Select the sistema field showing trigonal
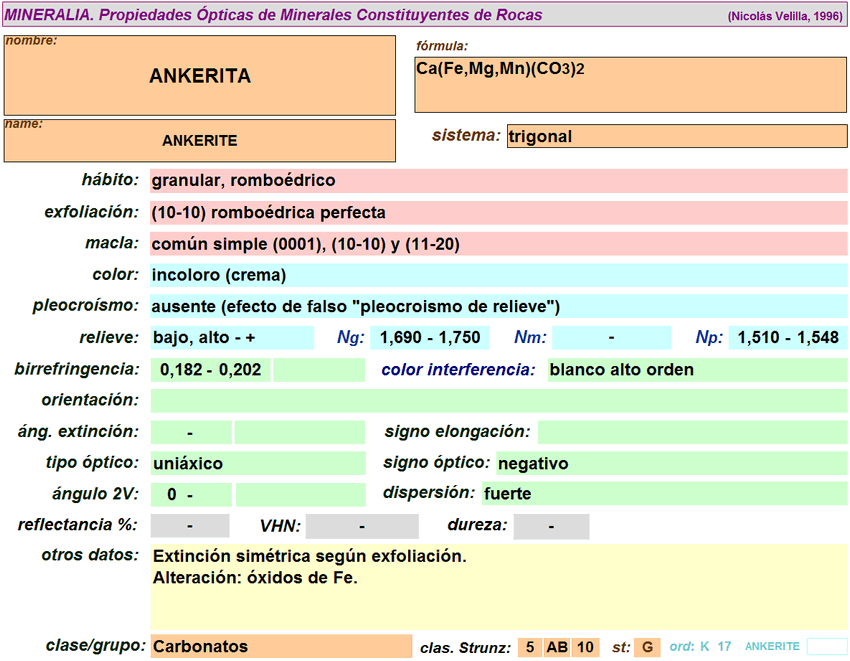The height and width of the screenshot is (661, 850). click(676, 137)
